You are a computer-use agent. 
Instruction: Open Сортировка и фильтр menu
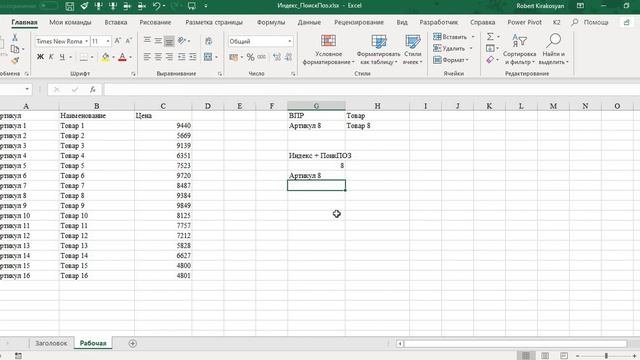coord(520,49)
